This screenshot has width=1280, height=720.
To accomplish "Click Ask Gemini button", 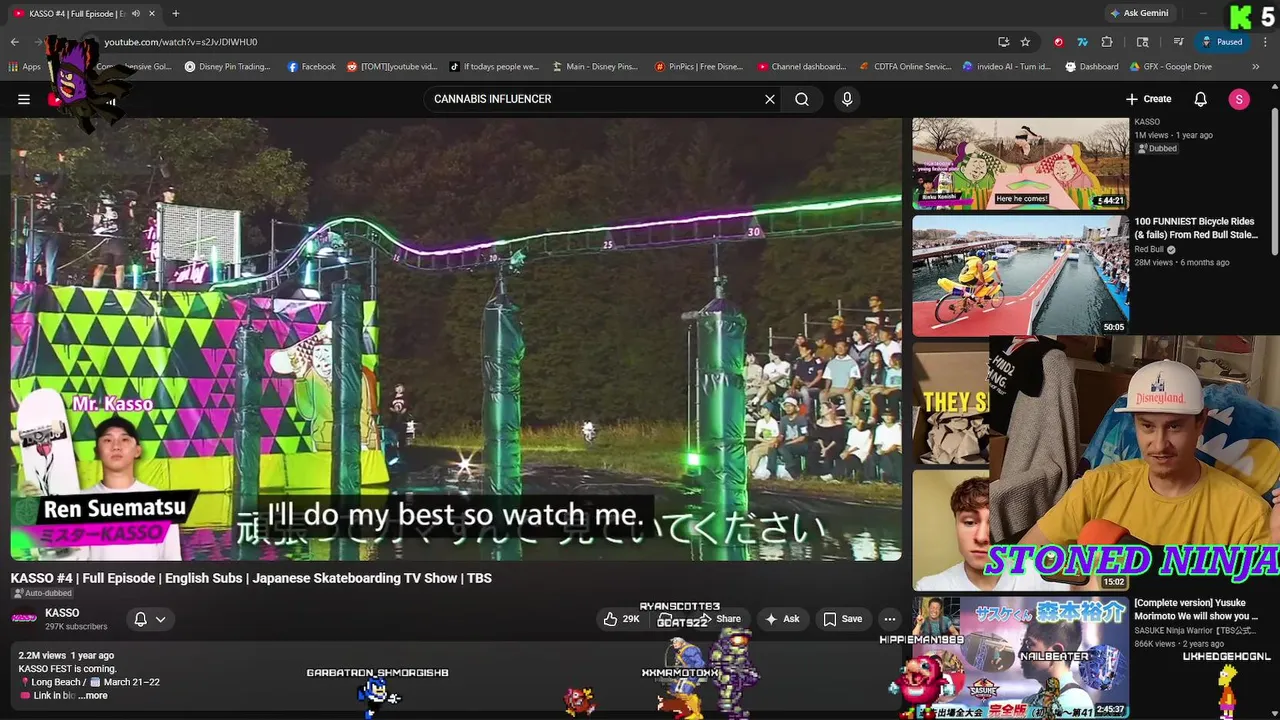I will 1139,13.
